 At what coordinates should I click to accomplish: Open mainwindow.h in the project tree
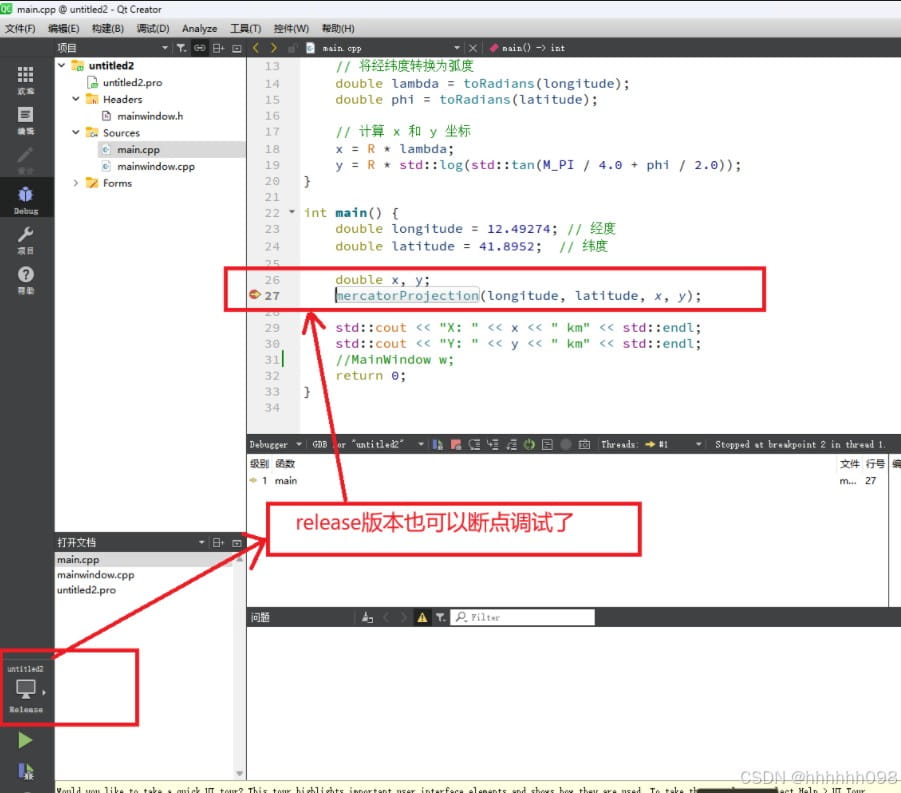(x=149, y=116)
